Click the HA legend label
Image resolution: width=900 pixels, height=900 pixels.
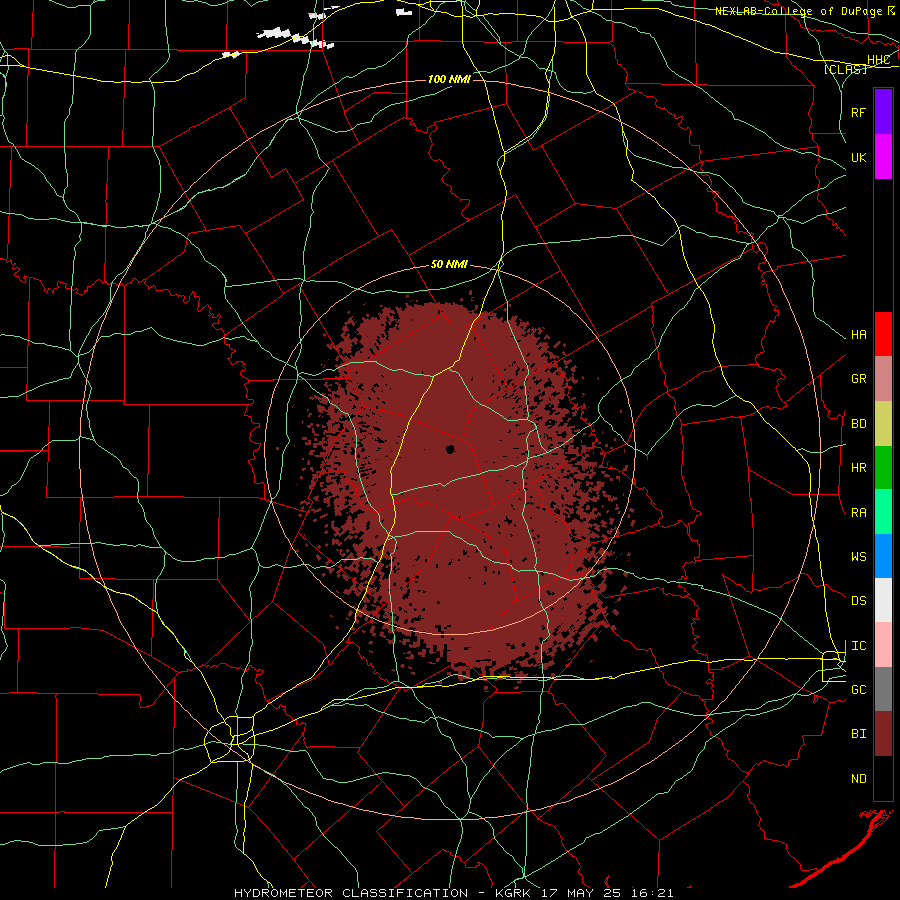click(x=858, y=334)
